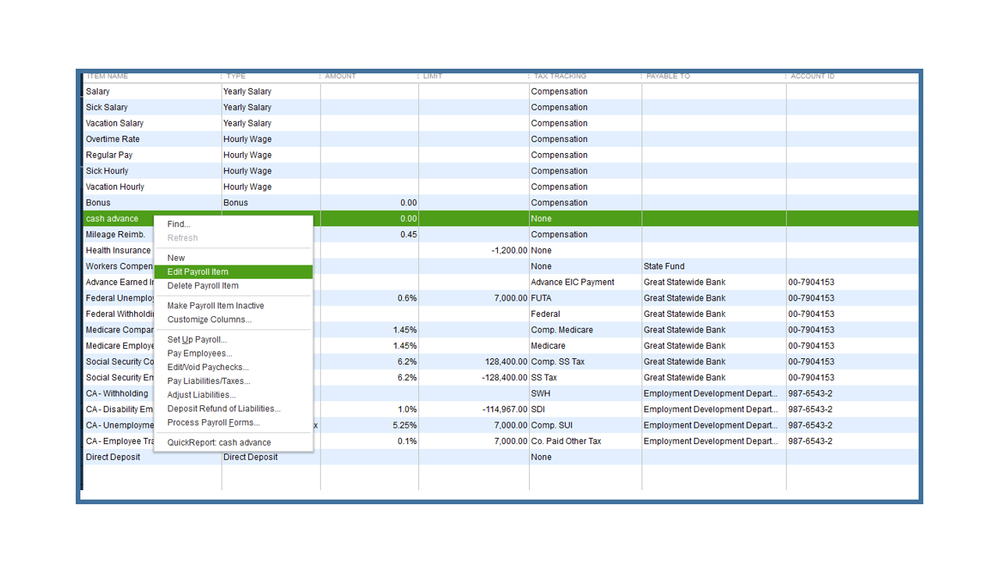Click Deposit Refund of Liabilities...
This screenshot has height=562, width=999.
224,409
